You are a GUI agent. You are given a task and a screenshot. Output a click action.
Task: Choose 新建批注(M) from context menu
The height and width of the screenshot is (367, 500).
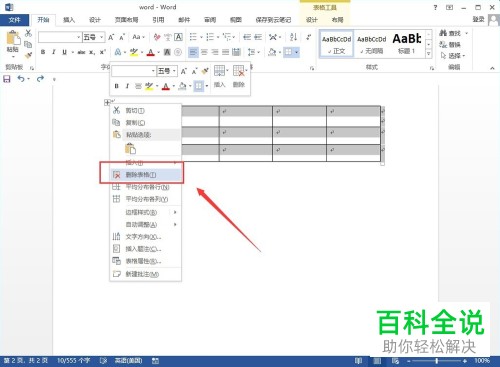coord(146,274)
